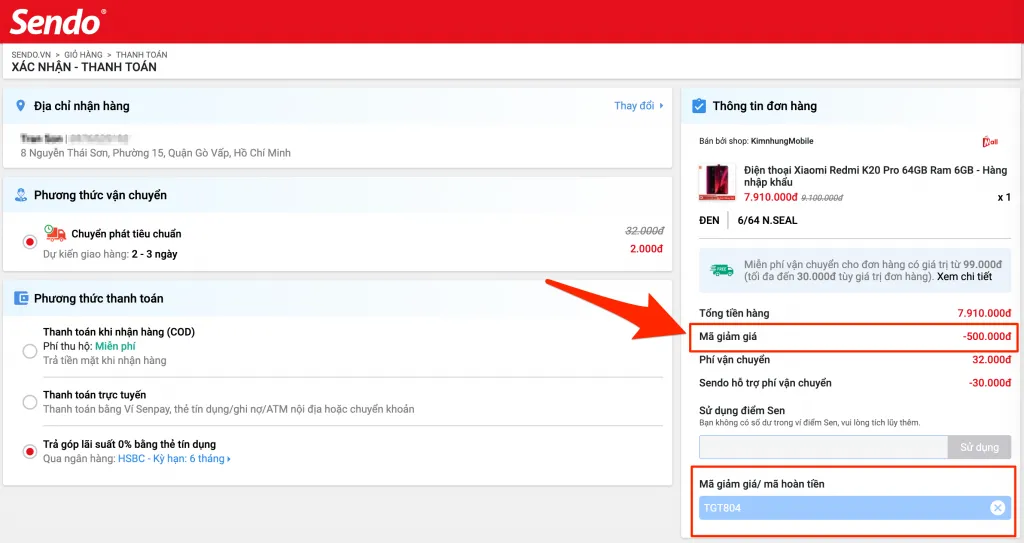Clear the TGT804 discount code
This screenshot has width=1024, height=543.
997,508
